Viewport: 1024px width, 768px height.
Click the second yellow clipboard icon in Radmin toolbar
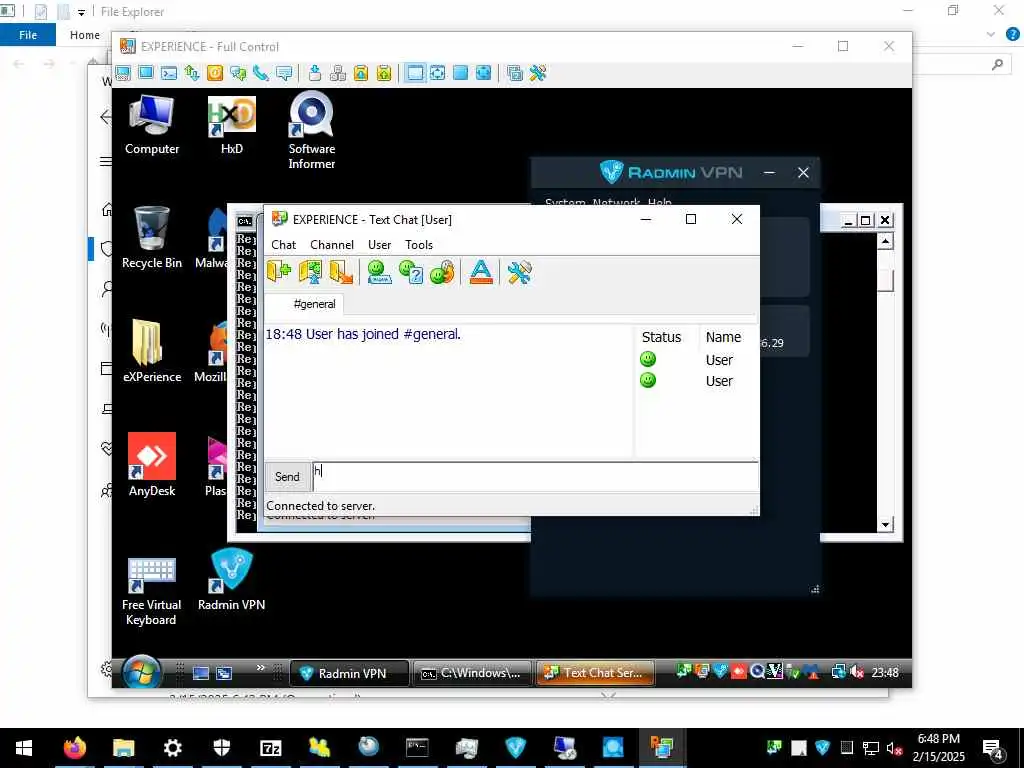tap(384, 73)
